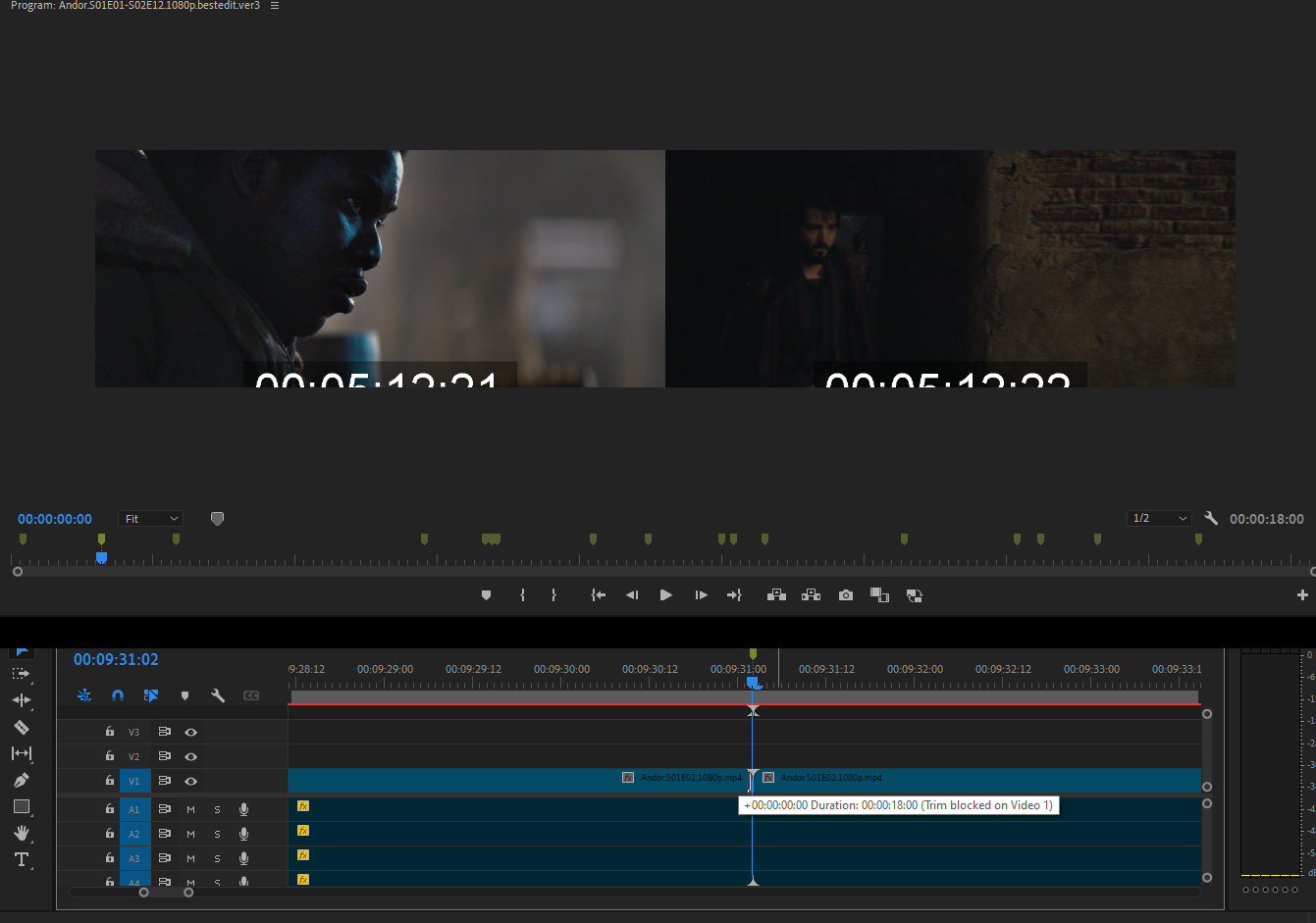Click the fx badge on A3 clip
Screen dimensions: 1316x923
[x=303, y=855]
